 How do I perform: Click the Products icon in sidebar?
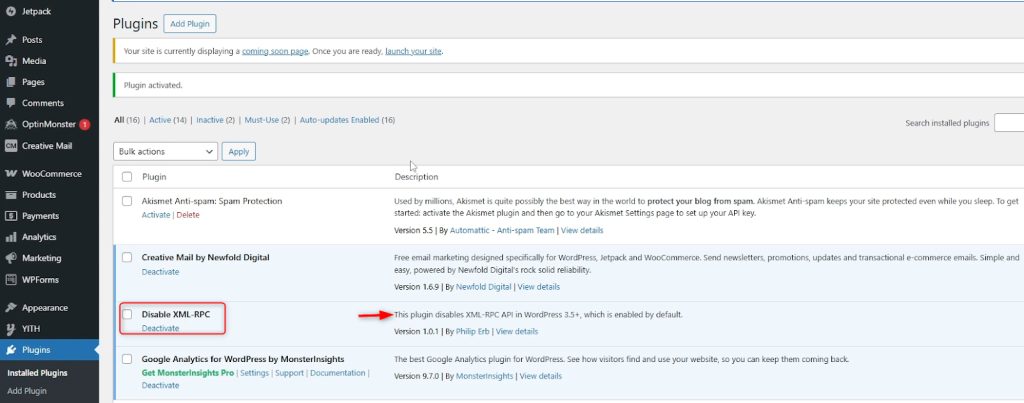click(x=10, y=195)
